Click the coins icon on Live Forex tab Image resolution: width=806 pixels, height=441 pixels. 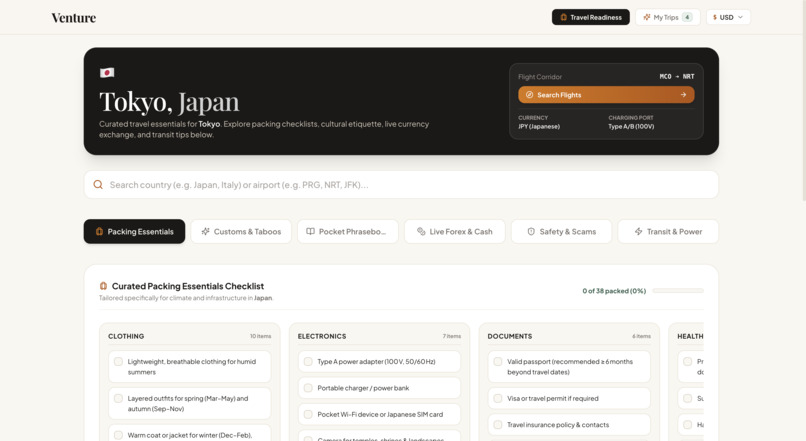tap(421, 231)
